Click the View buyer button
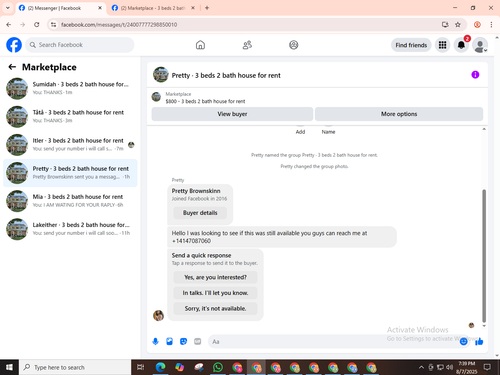The height and width of the screenshot is (375, 500). tap(232, 114)
